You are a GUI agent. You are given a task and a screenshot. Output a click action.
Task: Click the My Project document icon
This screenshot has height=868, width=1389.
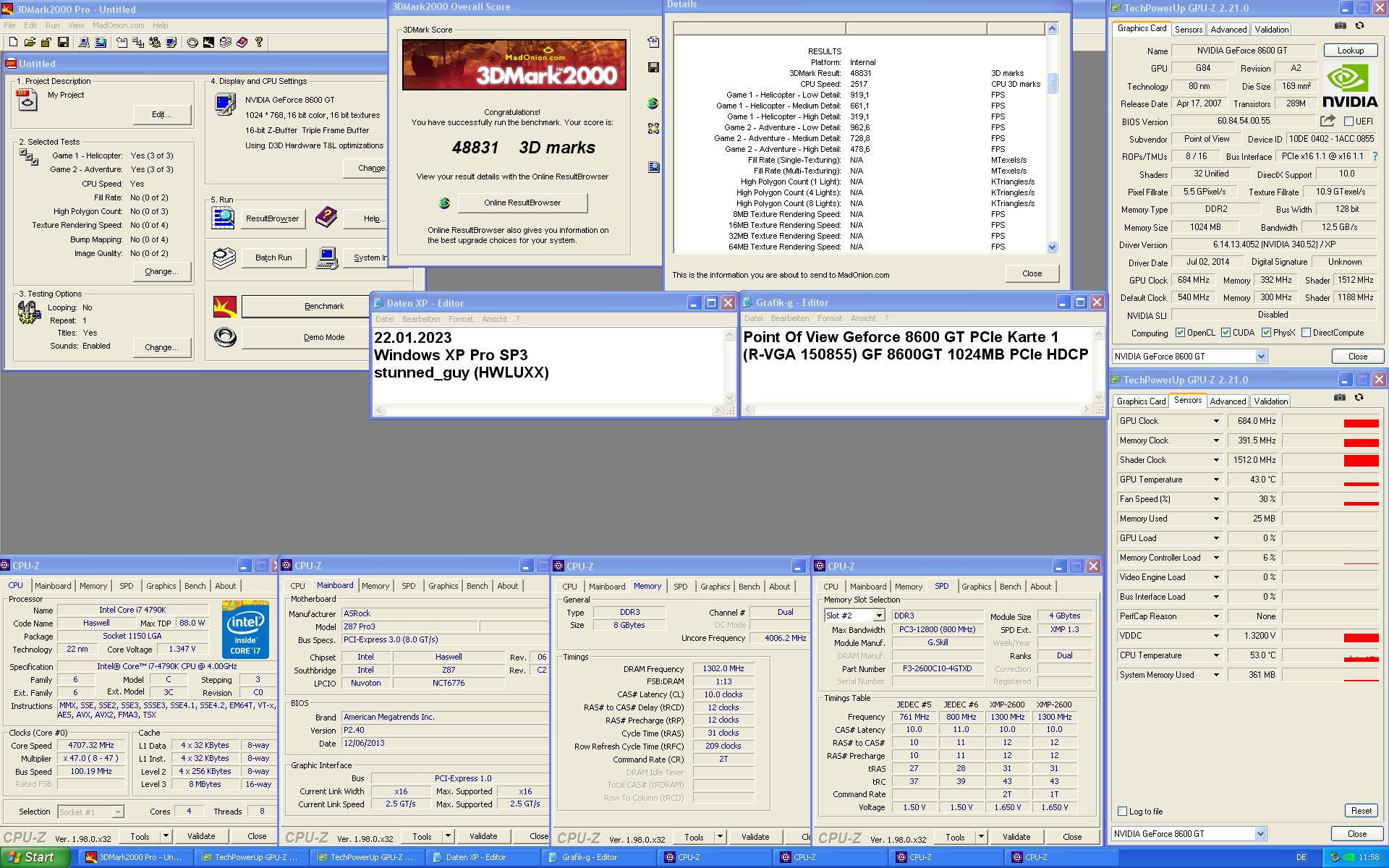[27, 101]
